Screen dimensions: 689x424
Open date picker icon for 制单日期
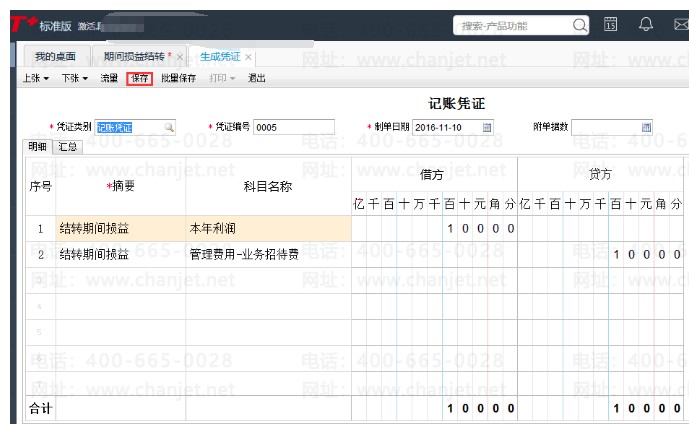coord(487,127)
